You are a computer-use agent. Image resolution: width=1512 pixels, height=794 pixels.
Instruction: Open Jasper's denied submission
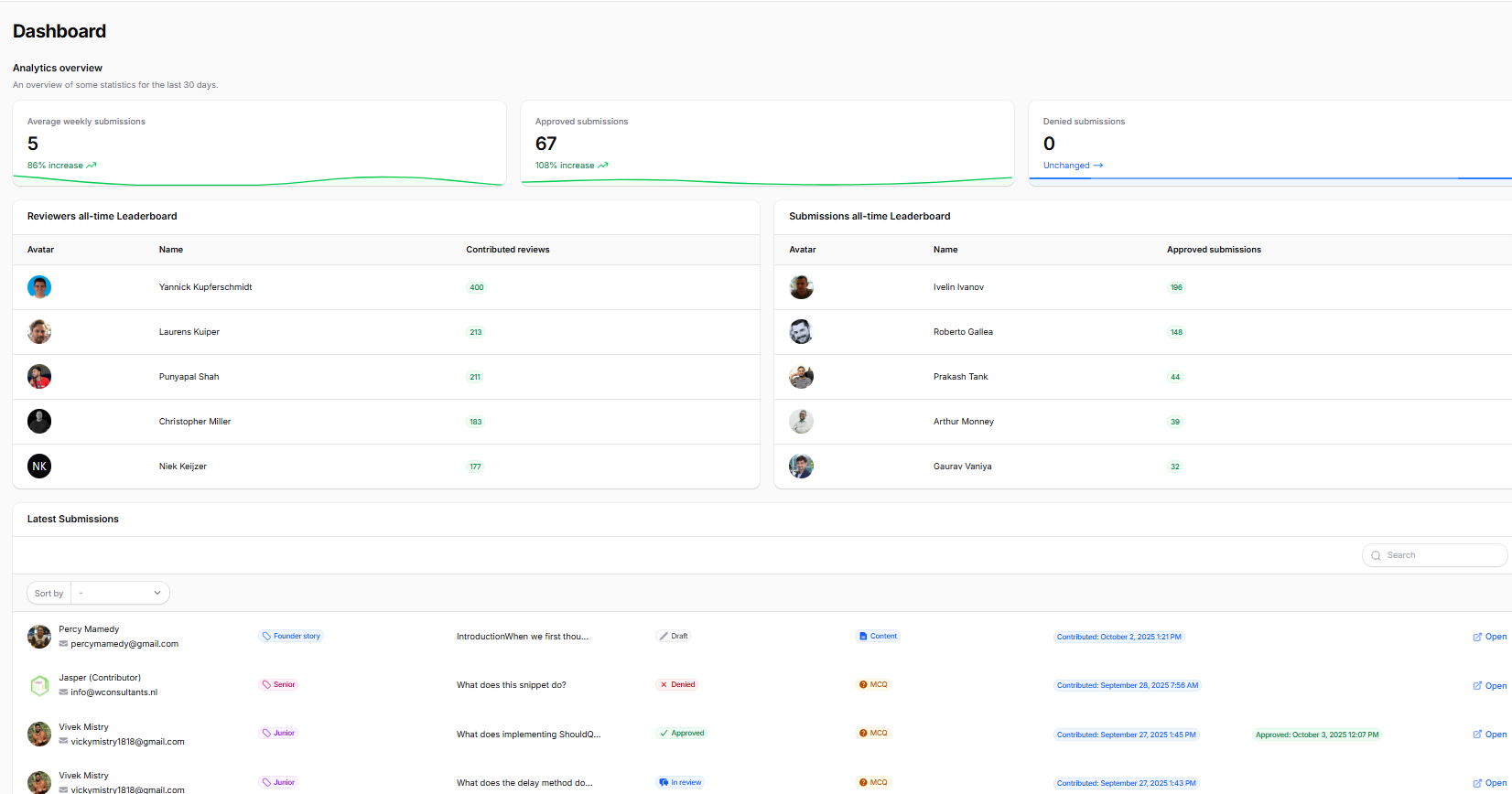coord(1489,685)
